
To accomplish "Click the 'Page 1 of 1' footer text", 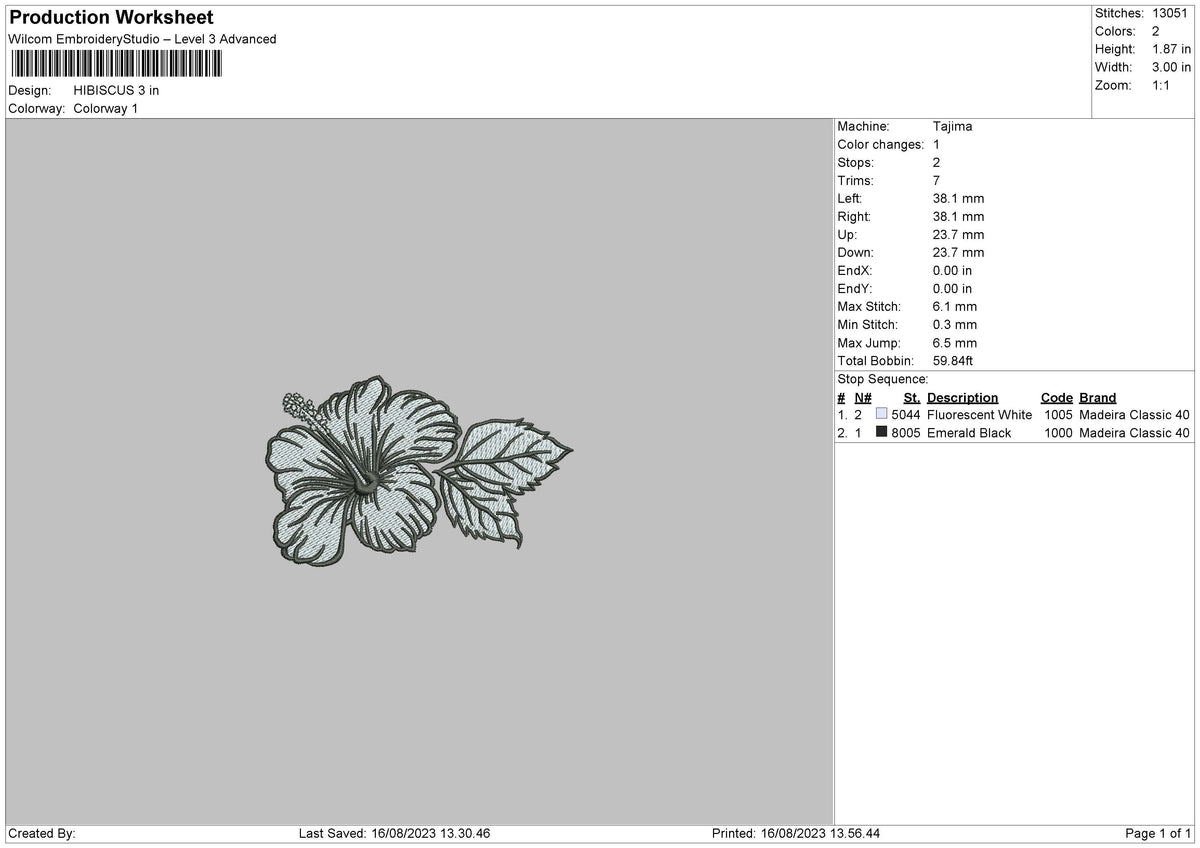I will (x=1158, y=833).
